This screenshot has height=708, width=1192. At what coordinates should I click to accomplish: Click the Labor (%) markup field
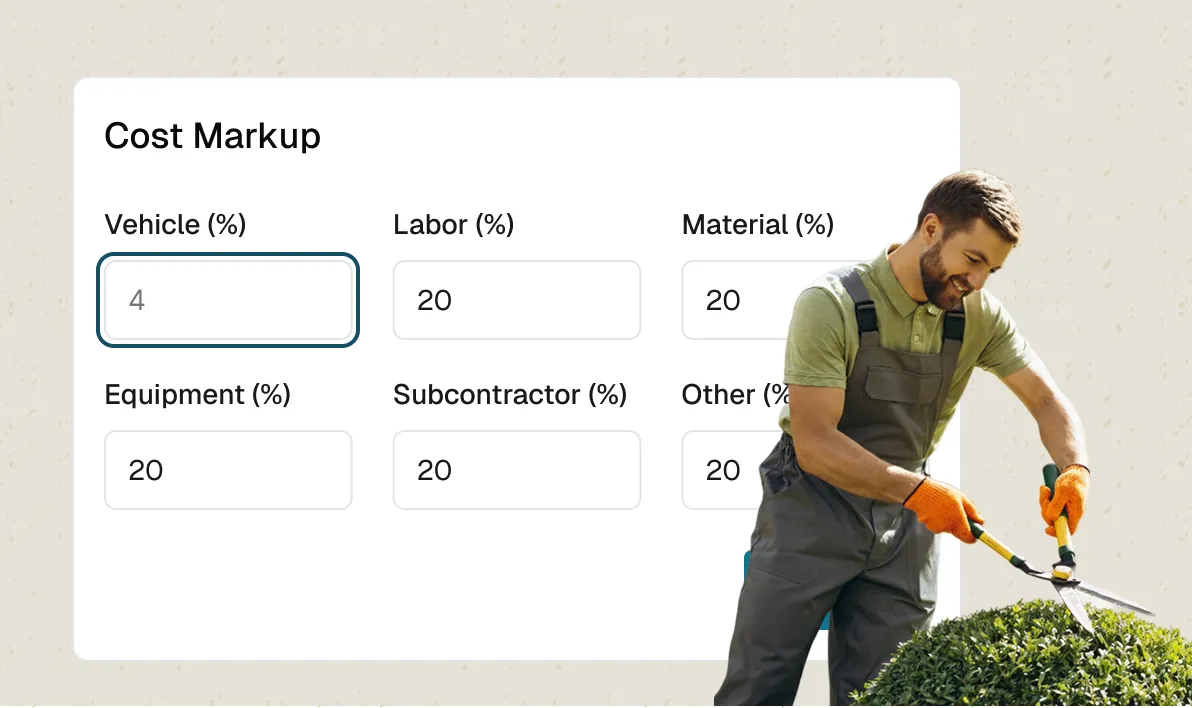pyautogui.click(x=516, y=300)
